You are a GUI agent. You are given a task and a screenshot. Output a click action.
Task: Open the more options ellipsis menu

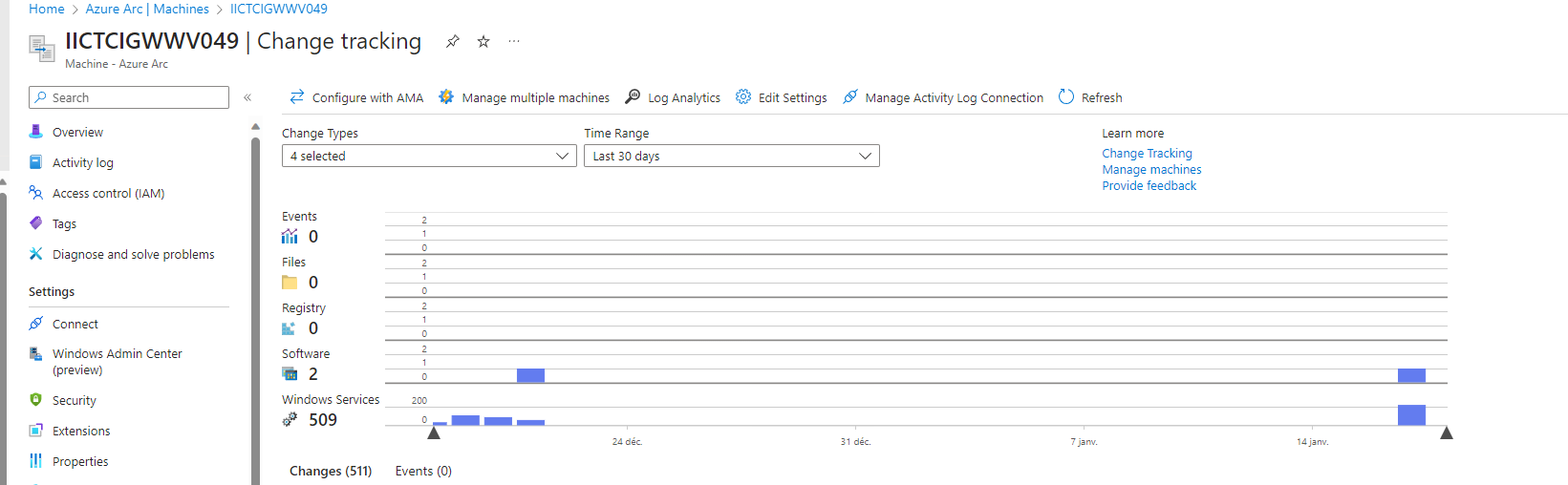tap(514, 41)
